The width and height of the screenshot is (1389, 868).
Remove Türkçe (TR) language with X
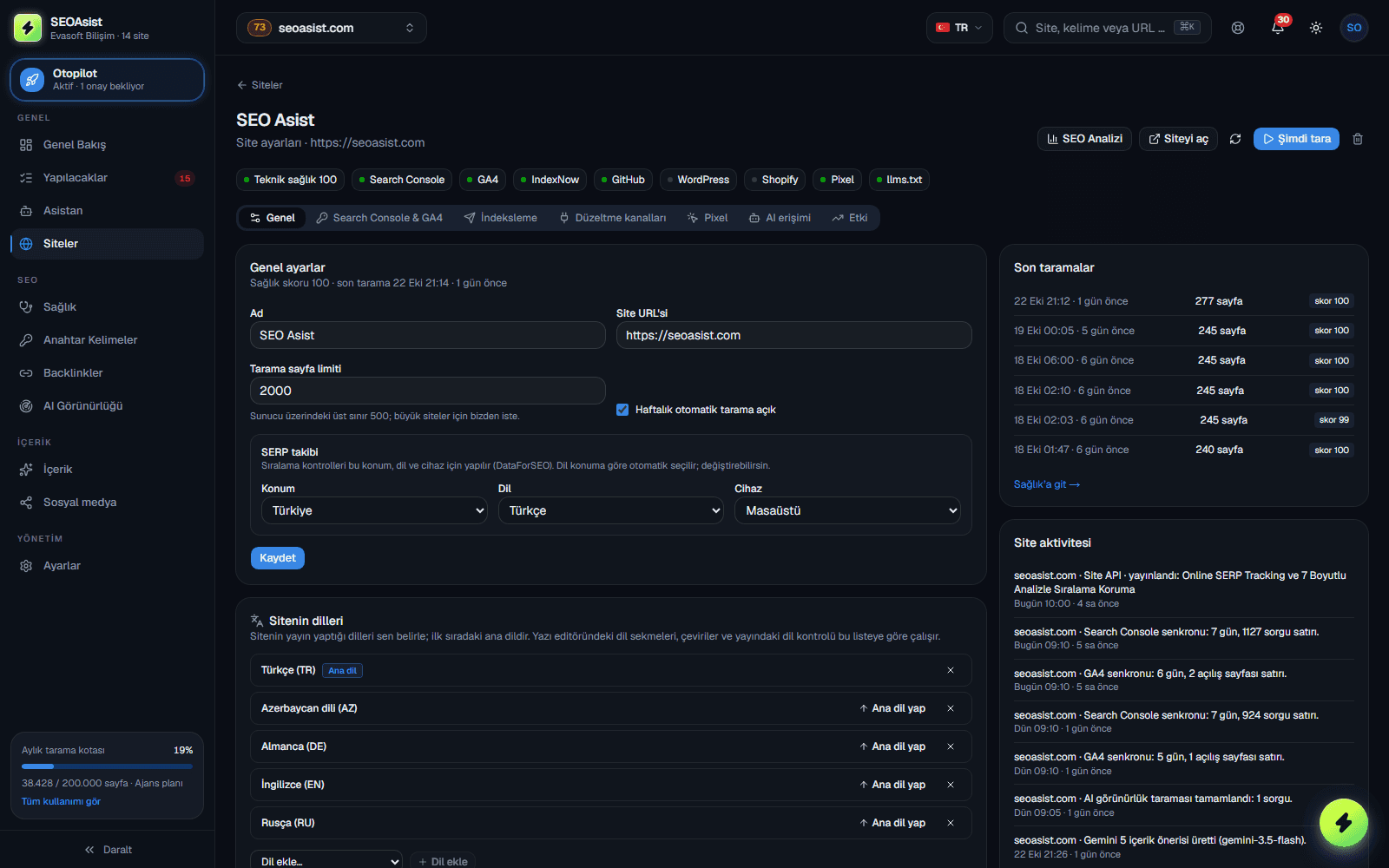click(x=951, y=670)
